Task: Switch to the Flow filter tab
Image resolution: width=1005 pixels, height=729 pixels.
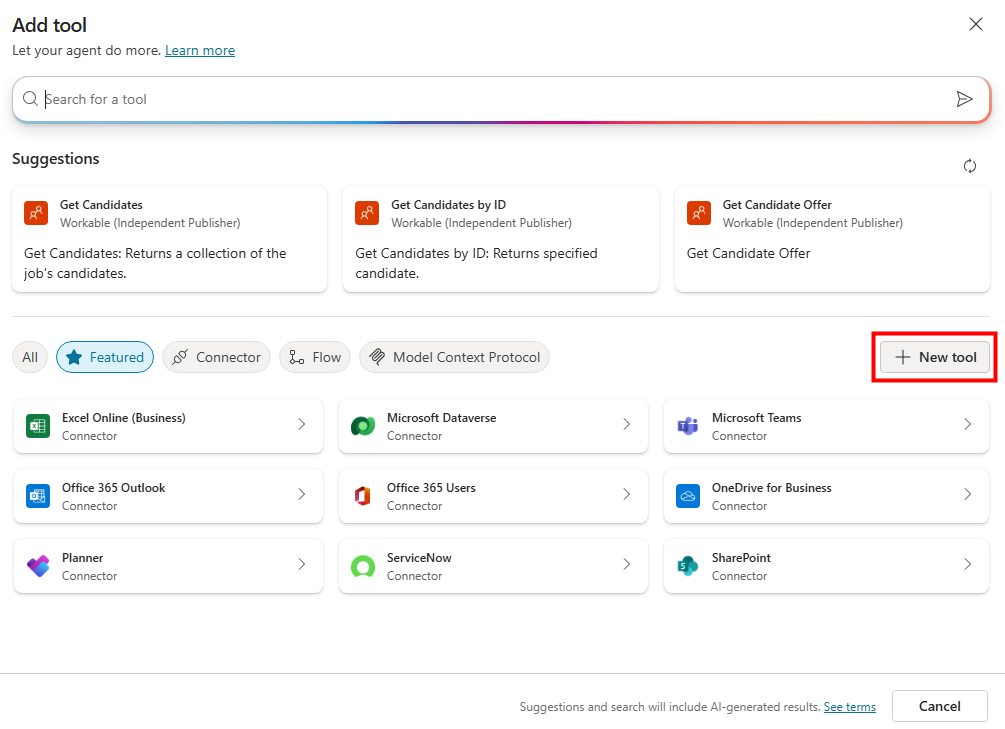Action: (x=315, y=357)
